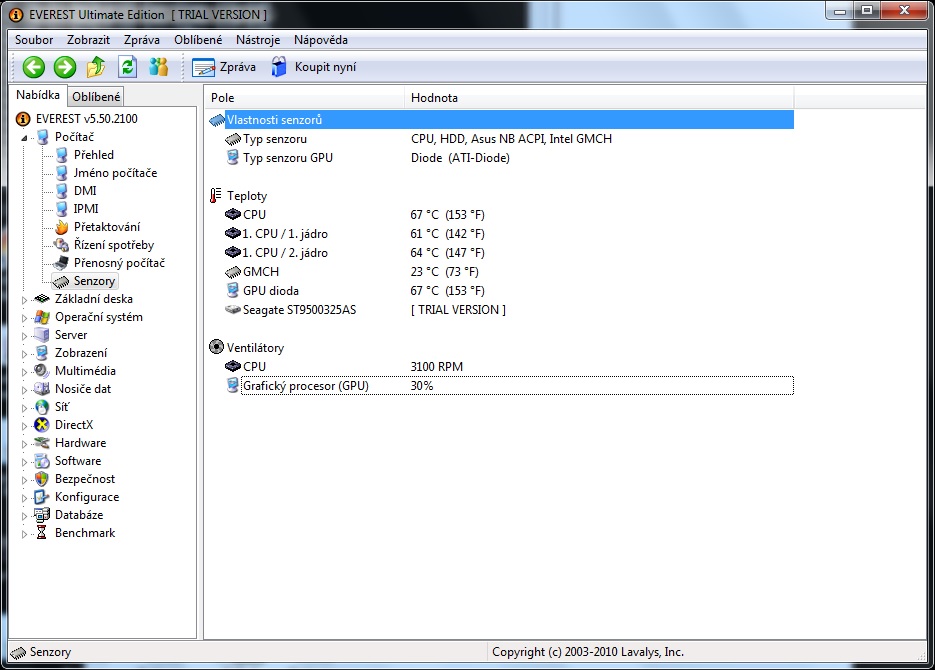Screen dimensions: 935x670
Task: Select Přehled in the tree
Action: coord(94,155)
